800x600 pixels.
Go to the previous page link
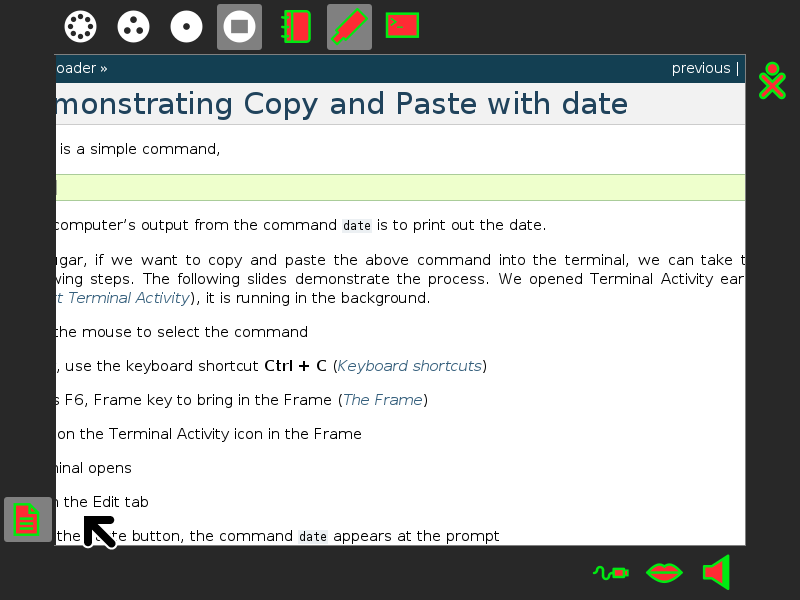(701, 68)
